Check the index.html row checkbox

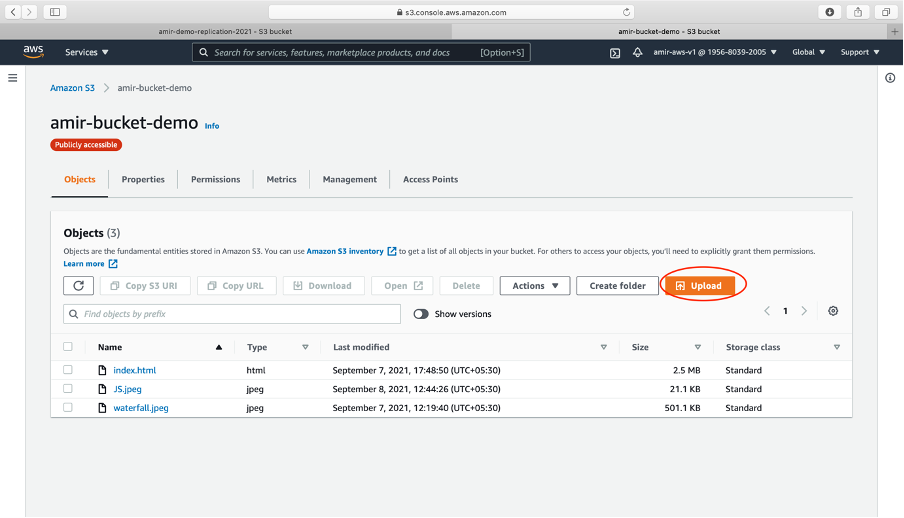68,370
